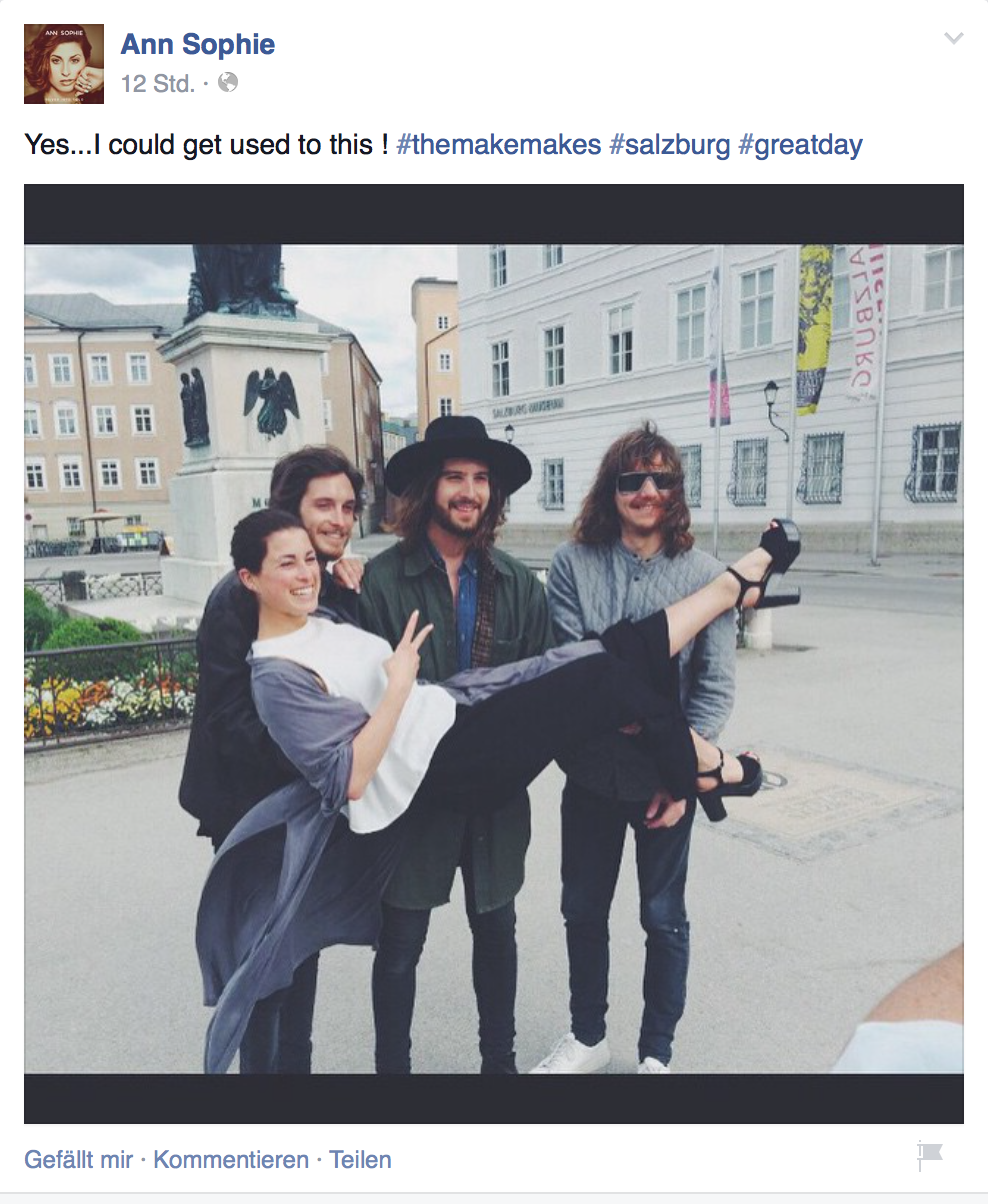Open Ann Sophie's profile picture thumbnail
The height and width of the screenshot is (1204, 988).
pos(64,64)
